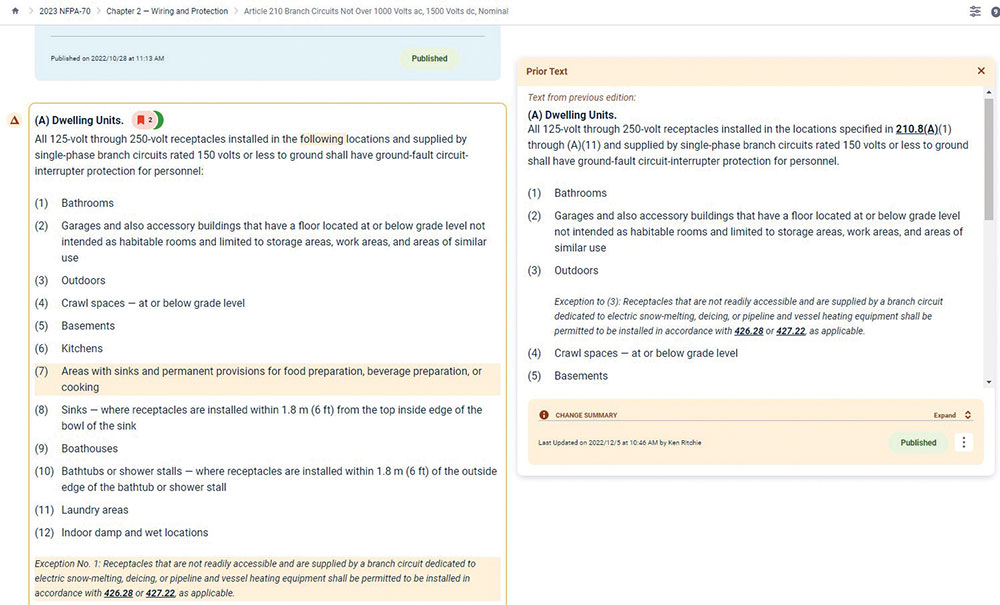
Task: Click Published badge in Change Summary
Action: click(x=918, y=442)
